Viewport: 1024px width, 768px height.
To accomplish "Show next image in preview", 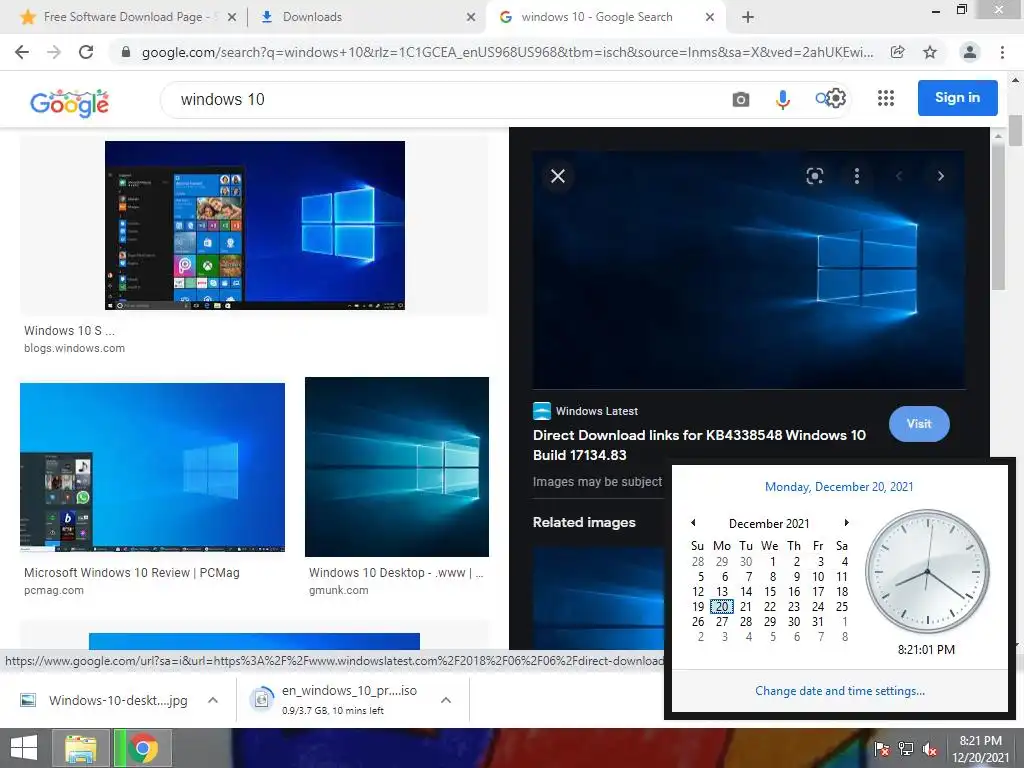I will [x=940, y=176].
